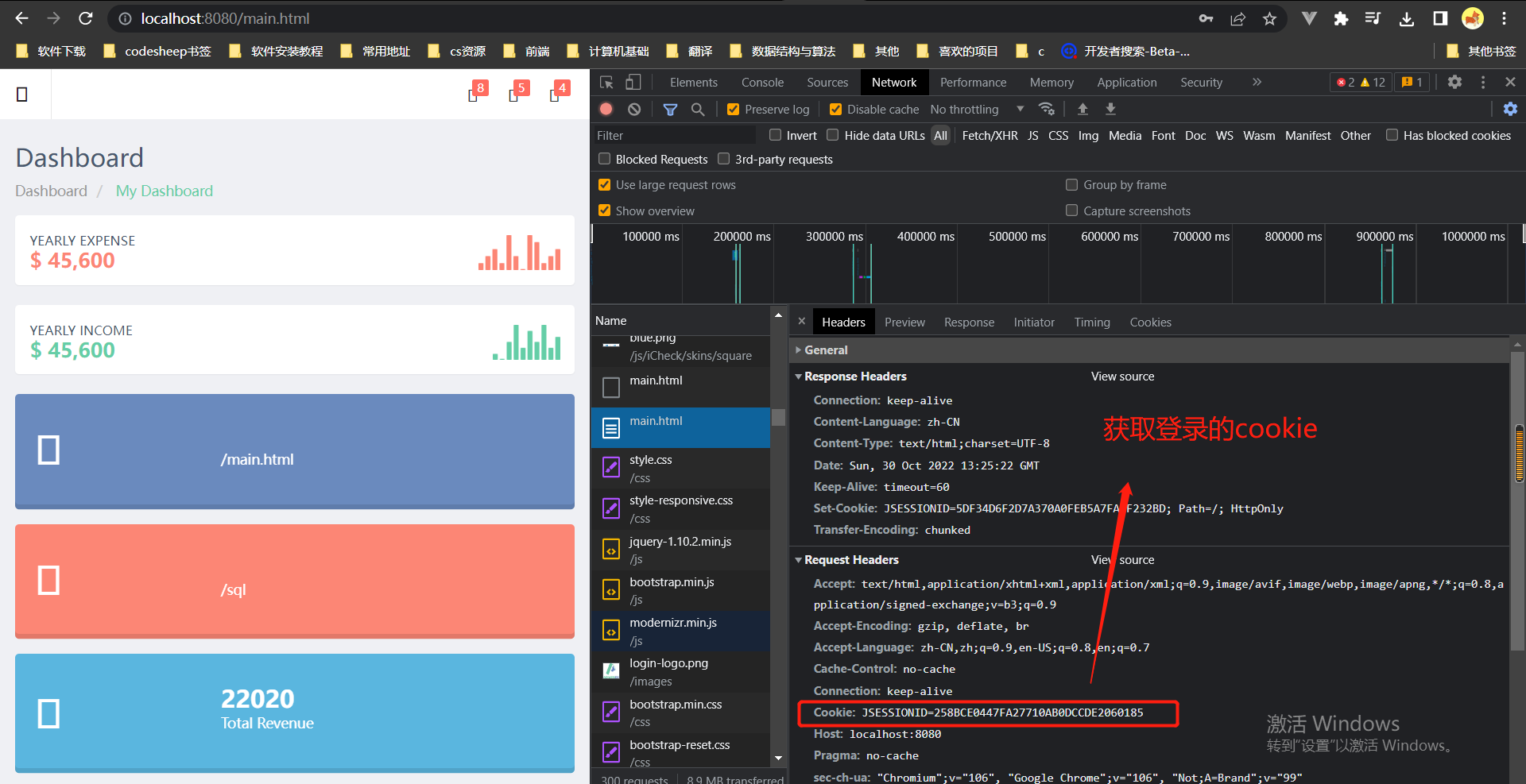Select the jquery-1.10.2.min.js request row
The height and width of the screenshot is (784, 1526).
pos(680,550)
